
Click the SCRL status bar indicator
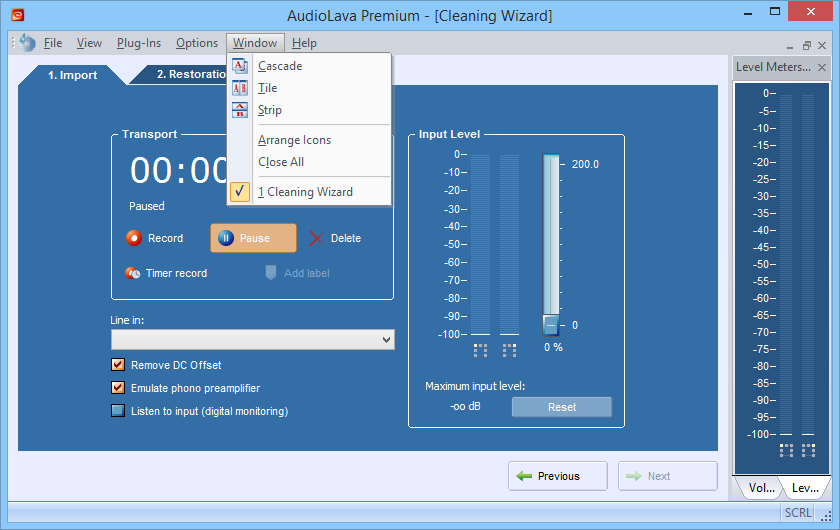798,513
